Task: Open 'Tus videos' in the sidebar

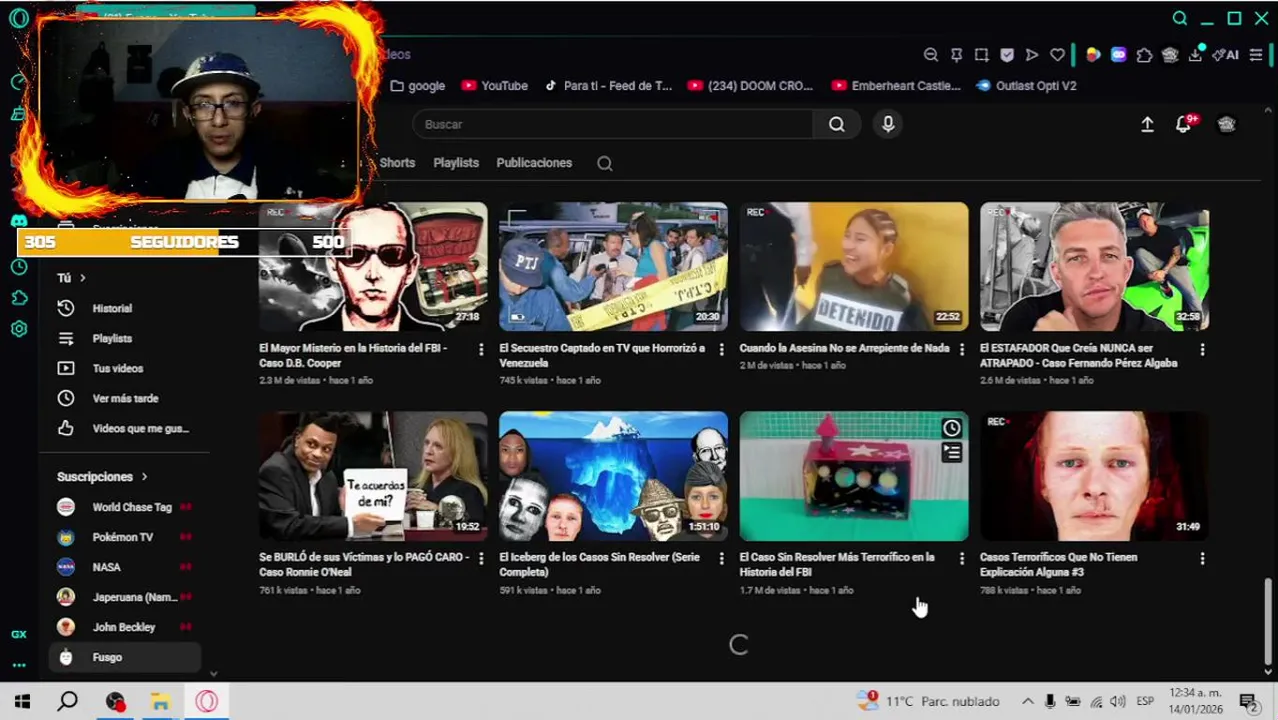Action: 125,369
